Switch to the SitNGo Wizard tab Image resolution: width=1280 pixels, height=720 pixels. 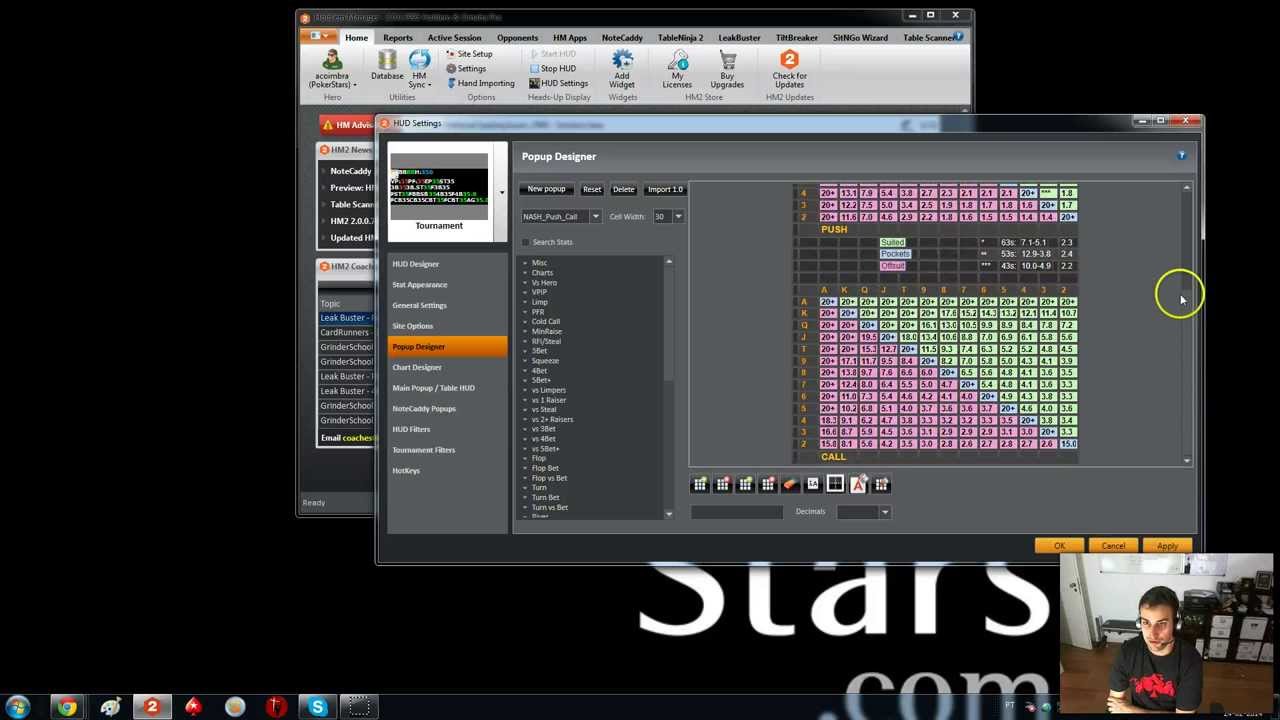[x=860, y=37]
